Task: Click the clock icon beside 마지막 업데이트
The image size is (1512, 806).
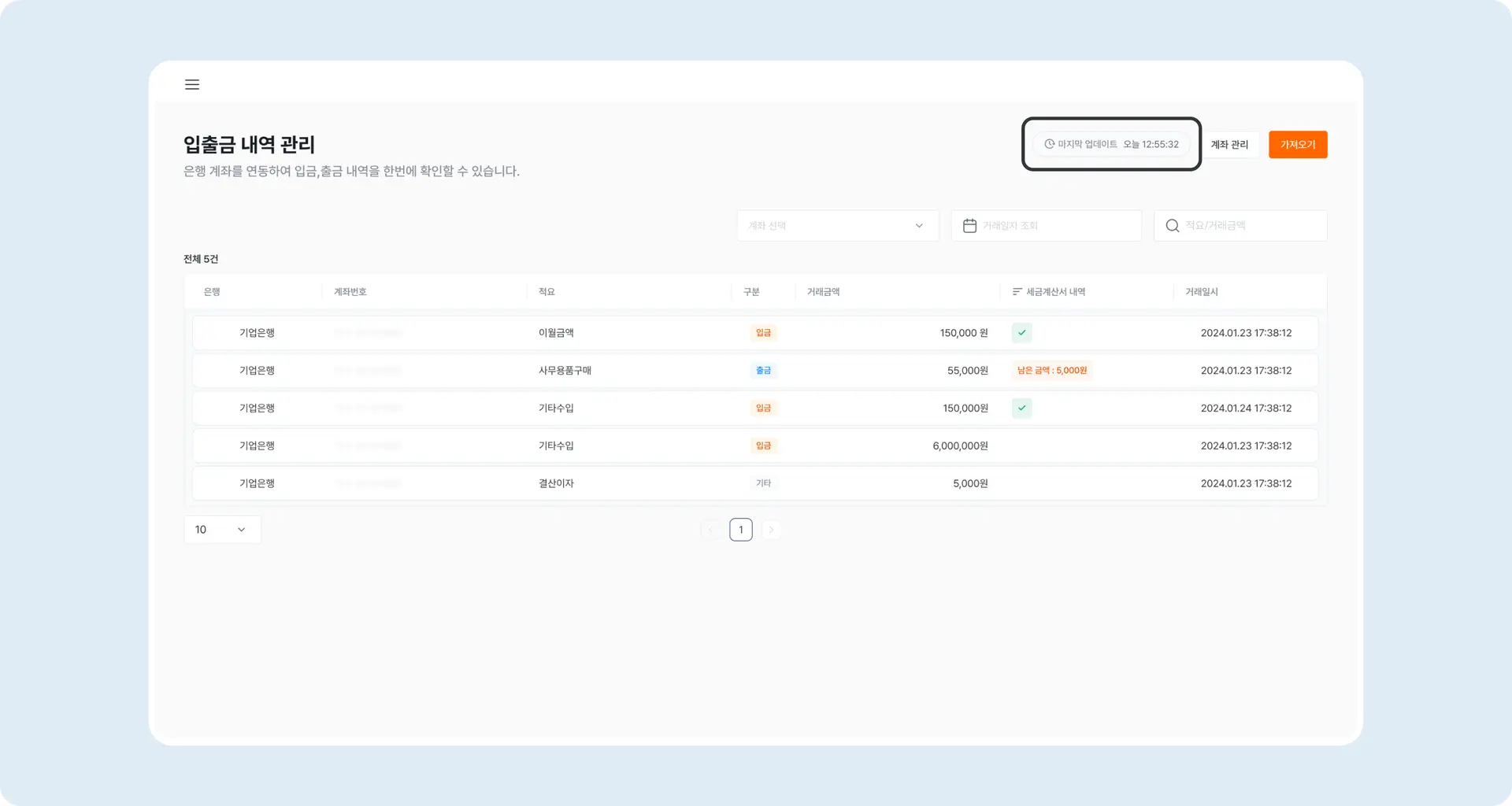Action: pos(1049,144)
